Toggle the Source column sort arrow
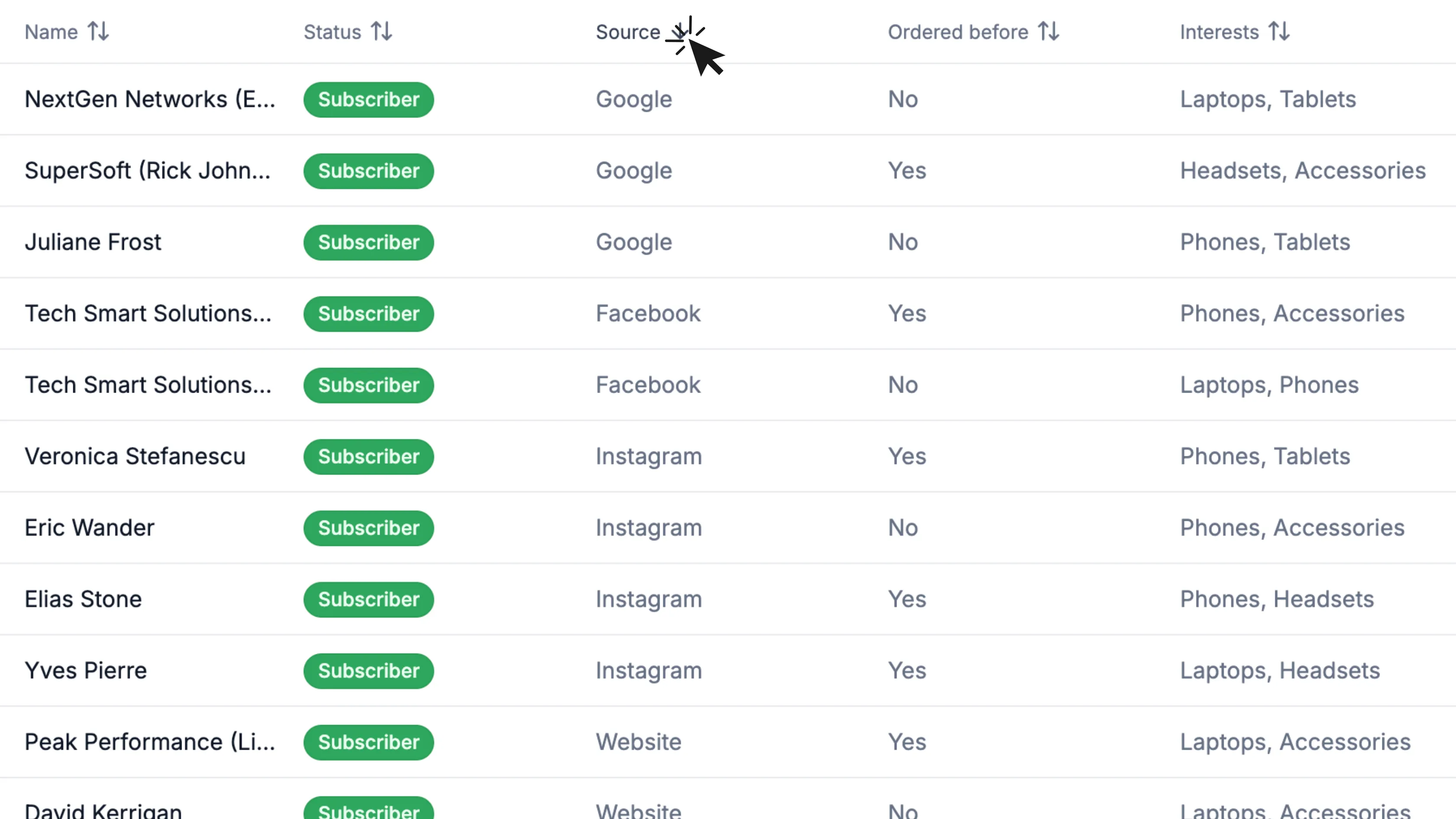The image size is (1456, 819). click(x=679, y=32)
